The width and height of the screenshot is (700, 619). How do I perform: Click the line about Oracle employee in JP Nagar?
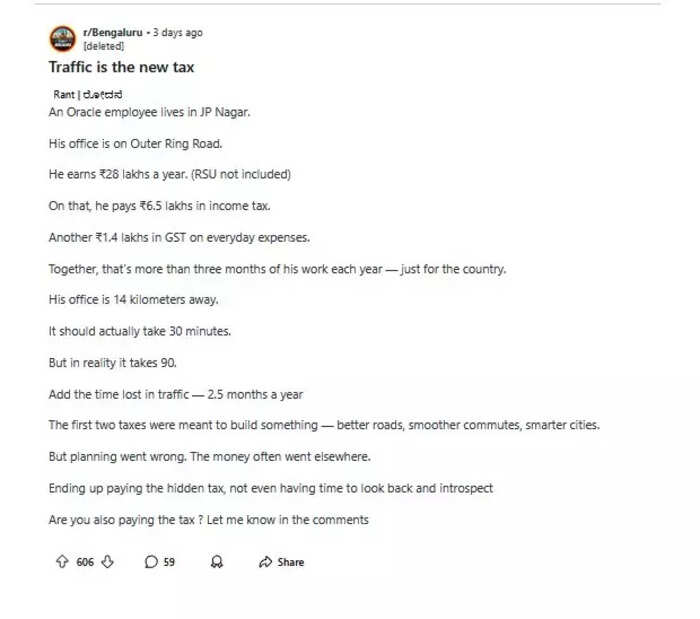point(149,112)
